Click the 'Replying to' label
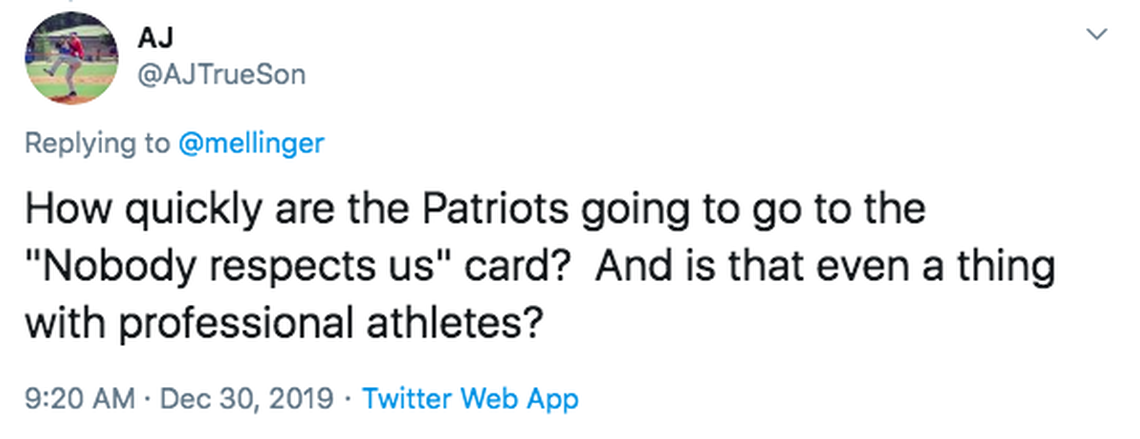 click(x=97, y=143)
